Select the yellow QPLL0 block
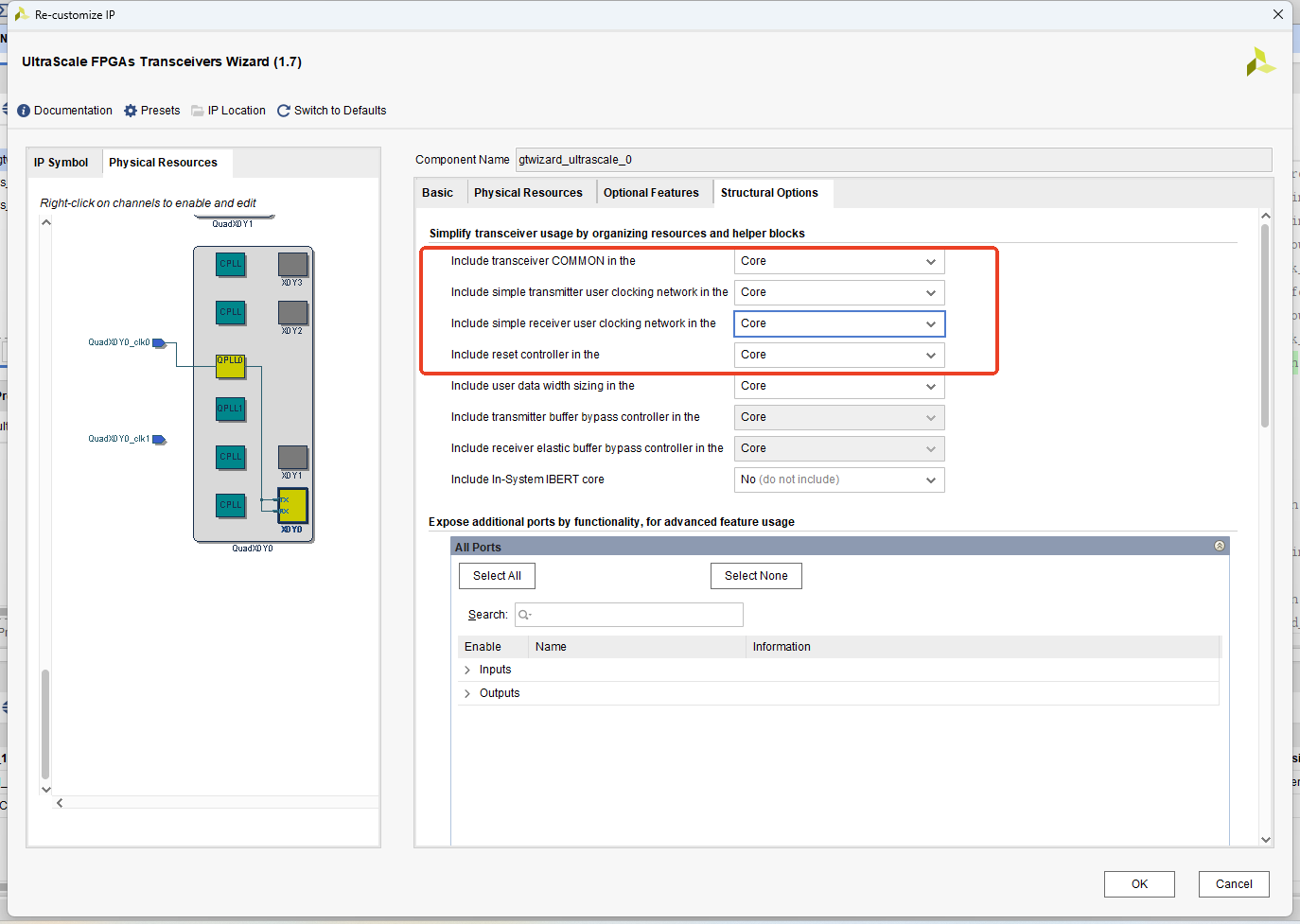This screenshot has width=1300, height=924. click(230, 366)
